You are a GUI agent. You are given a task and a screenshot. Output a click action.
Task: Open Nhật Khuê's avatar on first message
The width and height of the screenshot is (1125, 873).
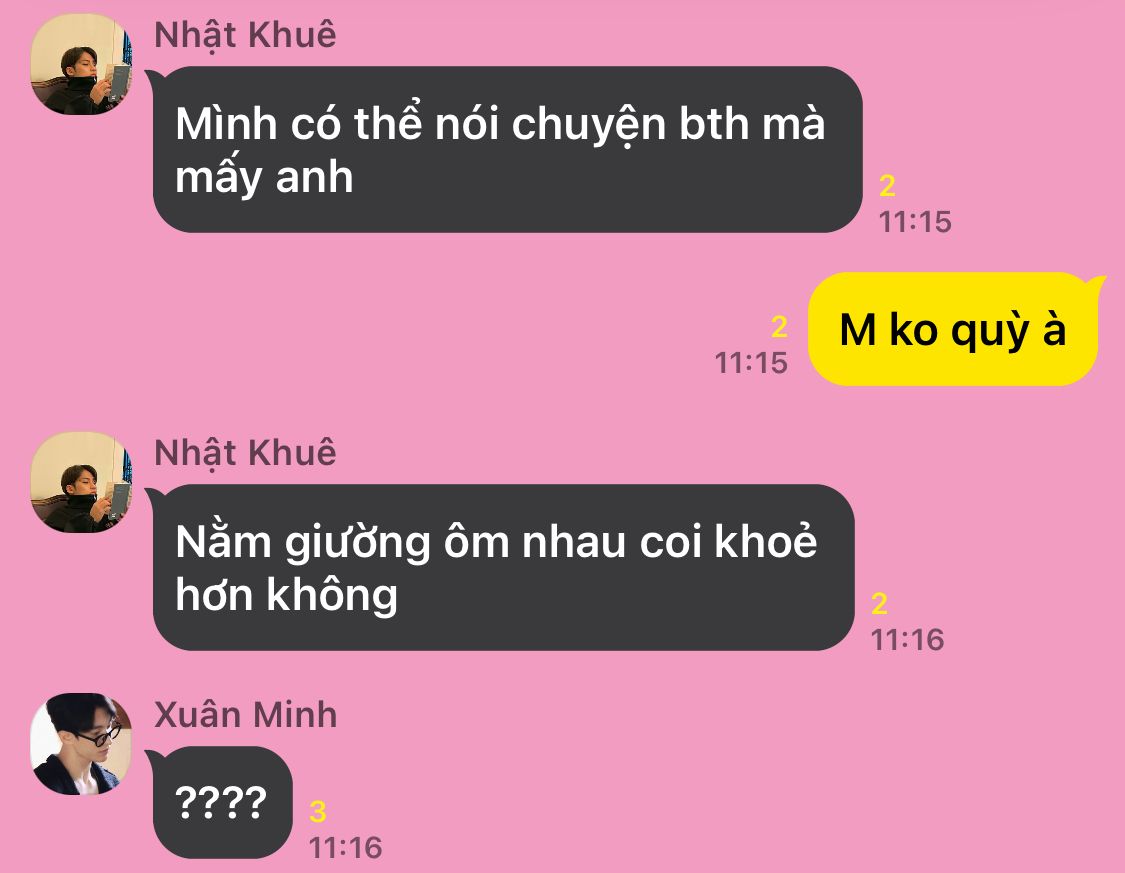(81, 64)
